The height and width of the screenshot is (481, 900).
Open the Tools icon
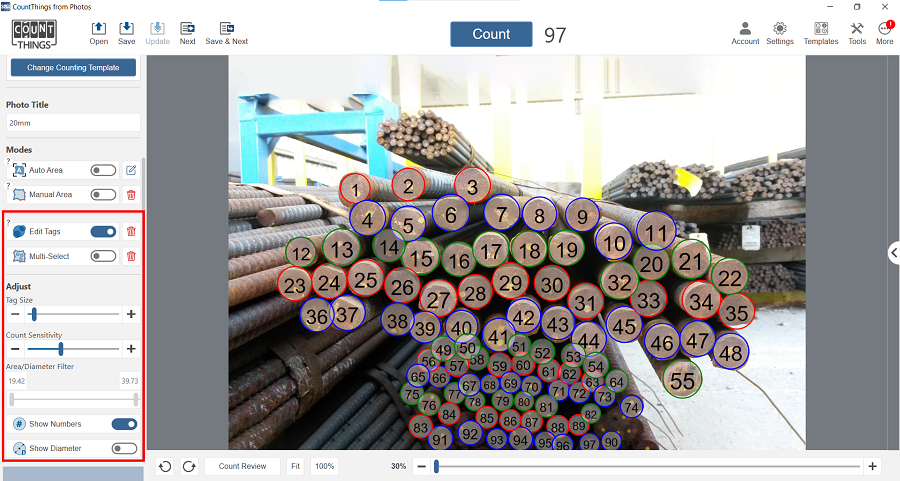click(x=857, y=29)
